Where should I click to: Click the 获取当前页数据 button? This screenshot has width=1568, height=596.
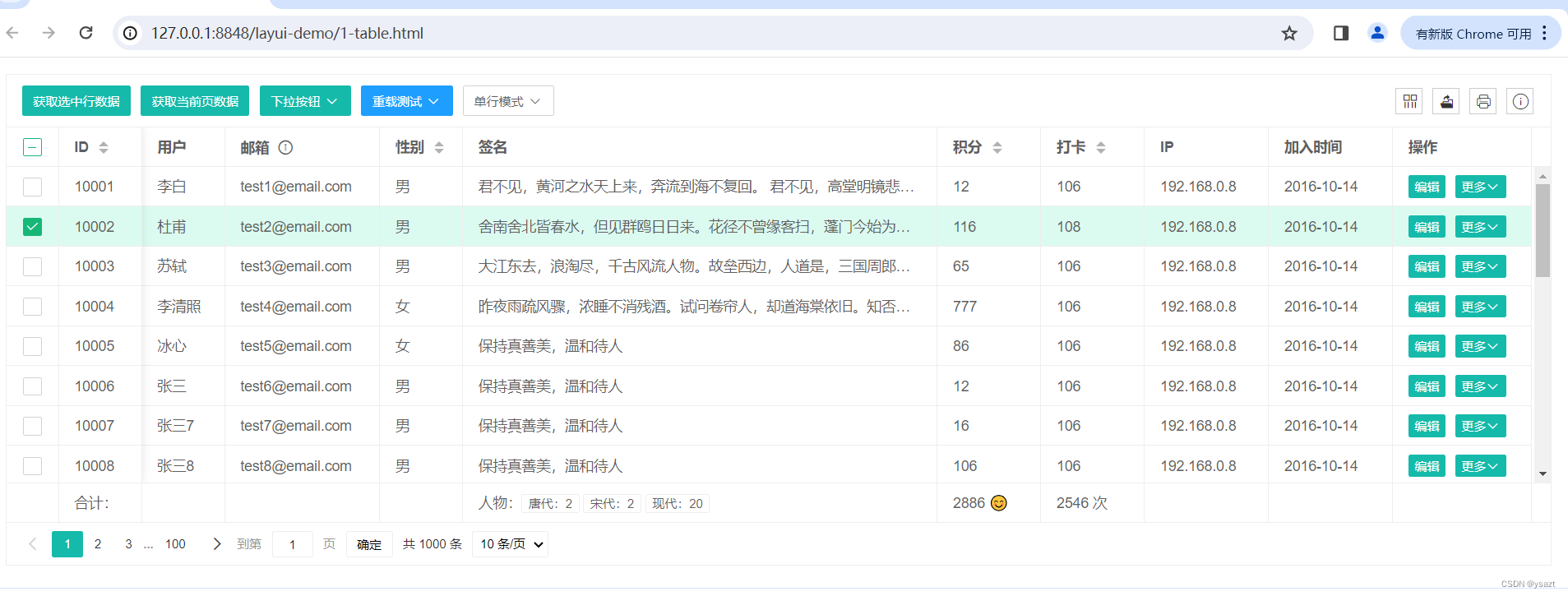point(195,101)
